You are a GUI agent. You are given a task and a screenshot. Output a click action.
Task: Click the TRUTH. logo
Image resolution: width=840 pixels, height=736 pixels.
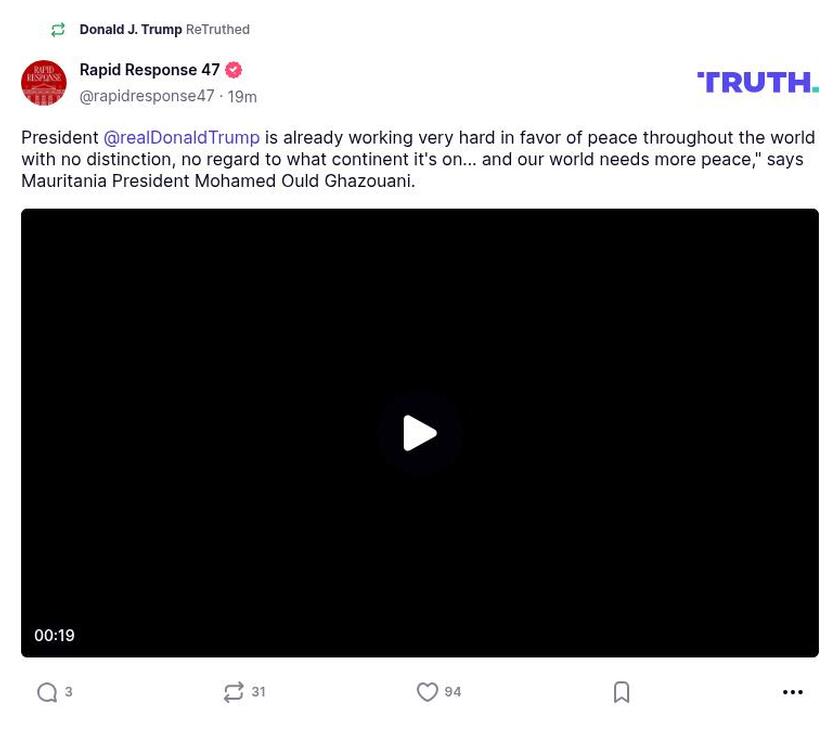point(757,82)
